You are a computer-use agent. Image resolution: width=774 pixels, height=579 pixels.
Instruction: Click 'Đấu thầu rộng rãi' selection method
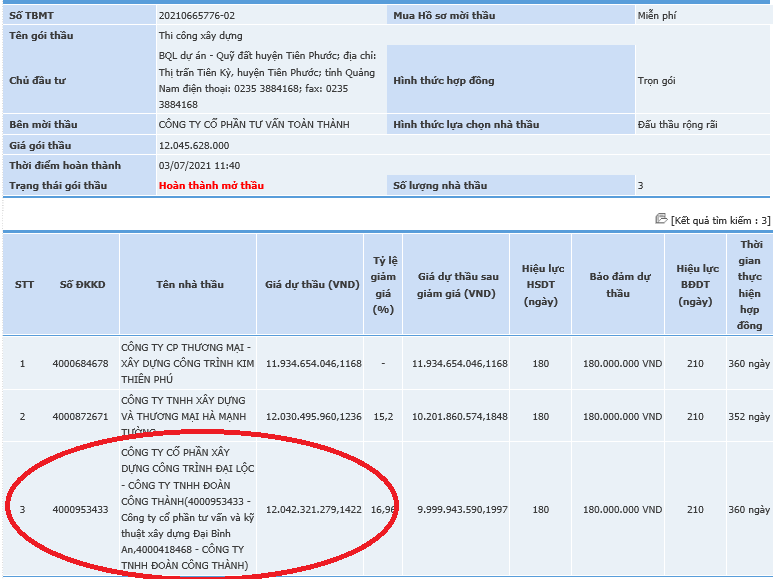[x=677, y=124]
